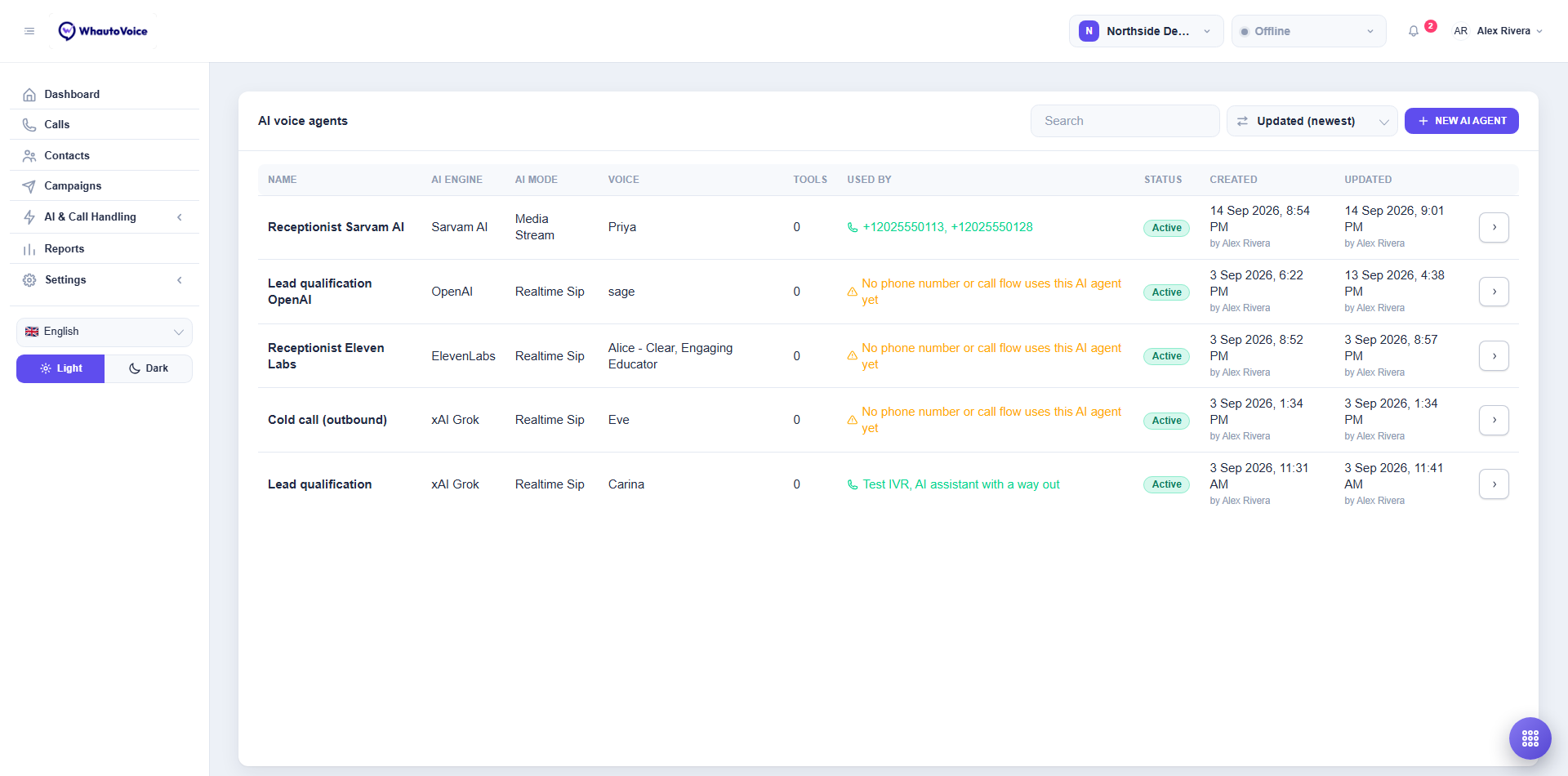Switch to Dark theme

(x=149, y=368)
